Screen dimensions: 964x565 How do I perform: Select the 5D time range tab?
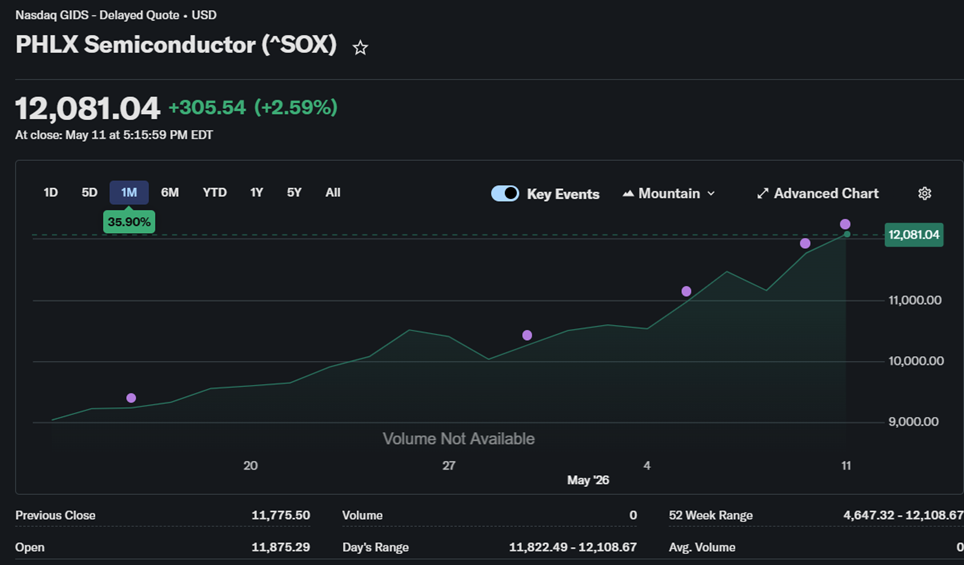(x=89, y=192)
